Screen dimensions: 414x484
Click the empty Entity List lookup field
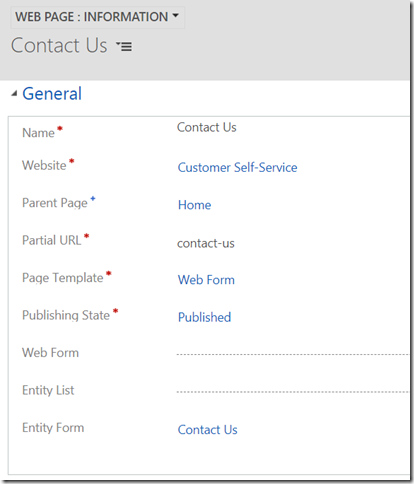coord(293,390)
